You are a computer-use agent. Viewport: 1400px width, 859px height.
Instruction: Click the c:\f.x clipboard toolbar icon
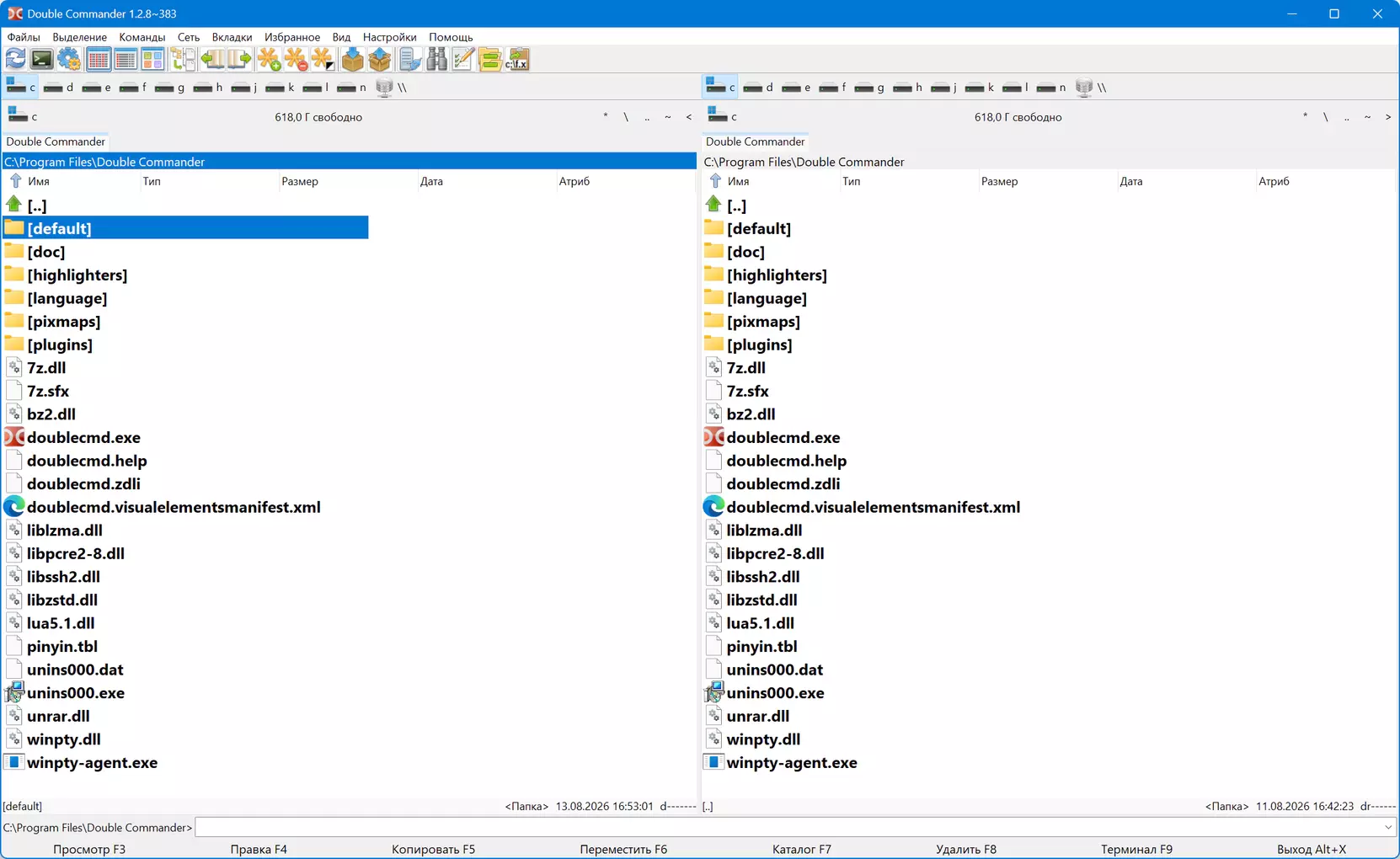(518, 59)
